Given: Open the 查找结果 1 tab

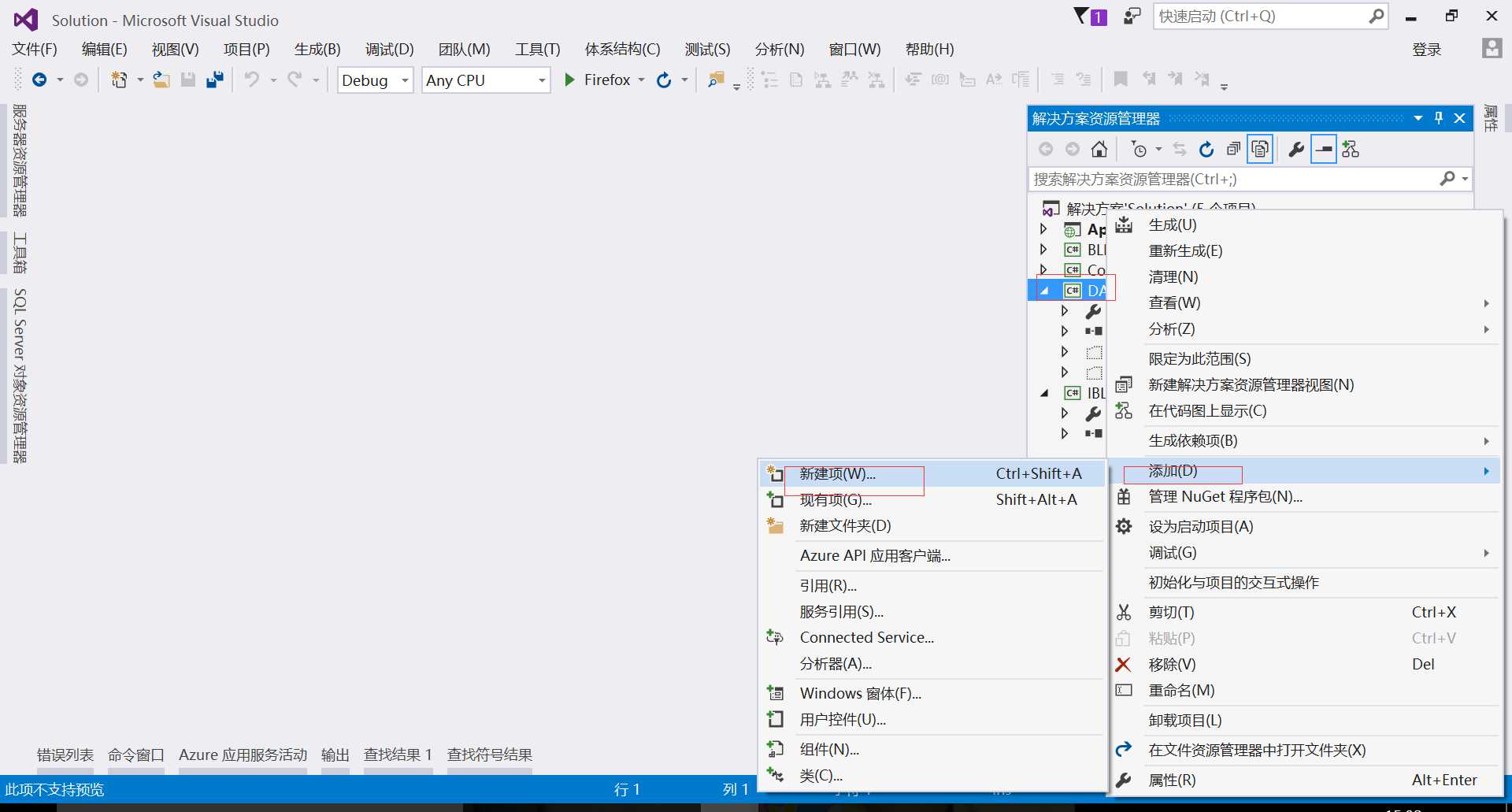Looking at the screenshot, I should [398, 755].
